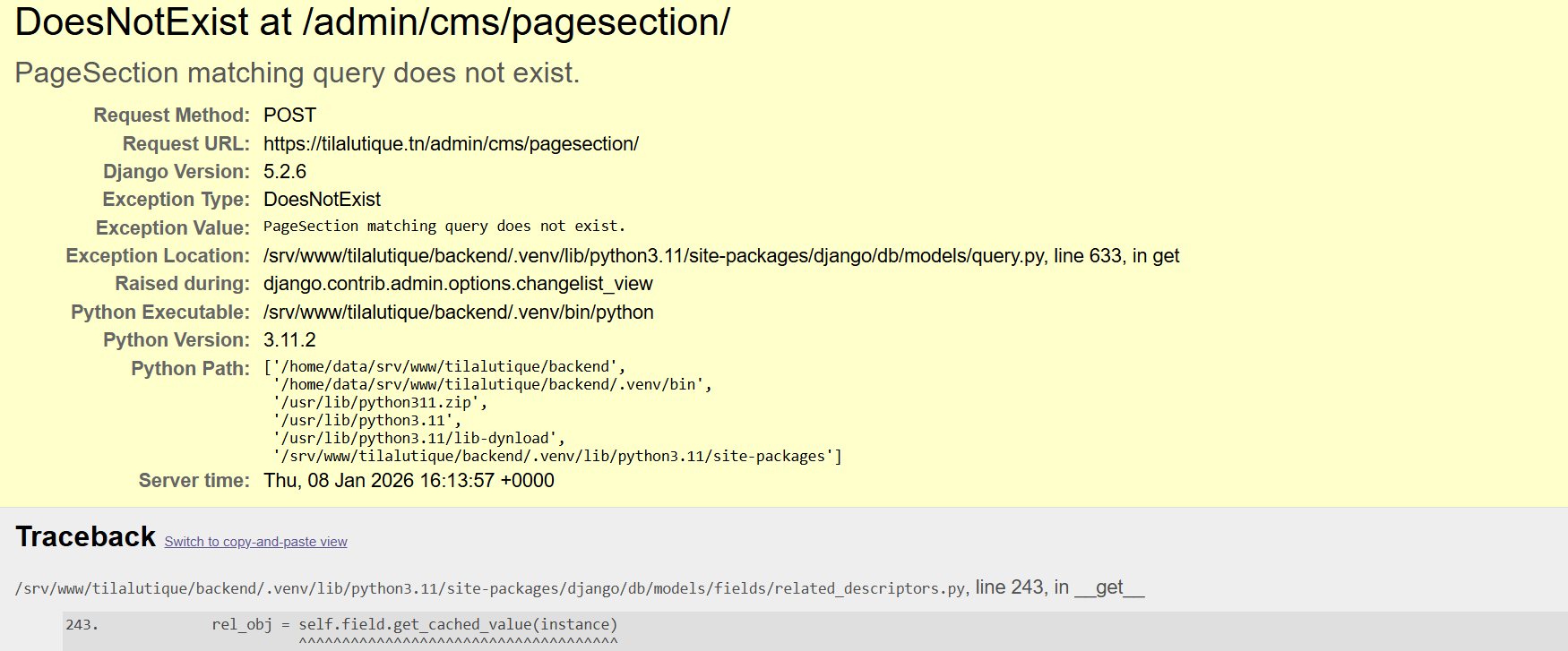
Task: Click the Exception Type value DoesNotExist
Action: point(322,200)
